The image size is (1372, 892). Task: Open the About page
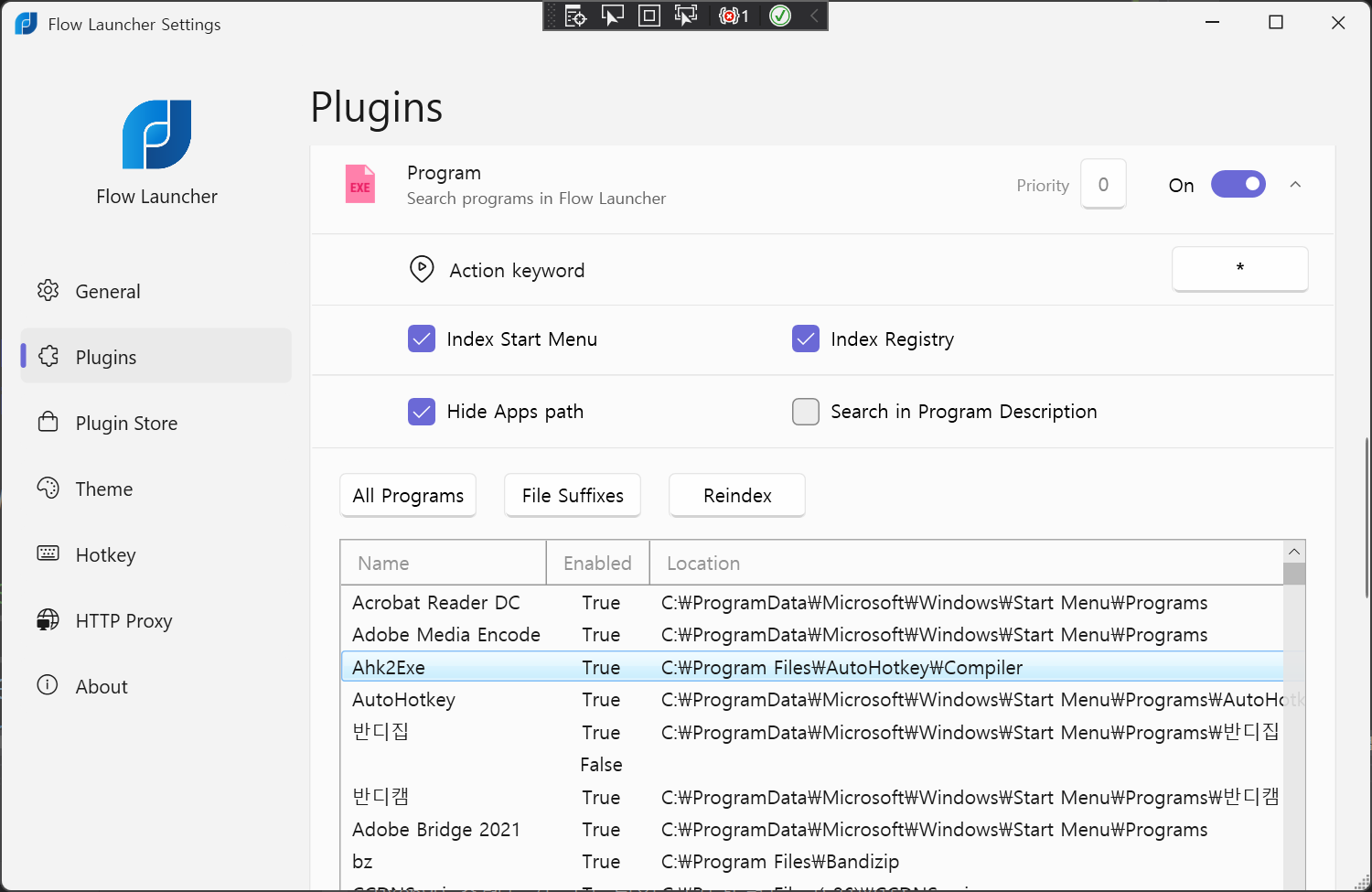(x=155, y=686)
